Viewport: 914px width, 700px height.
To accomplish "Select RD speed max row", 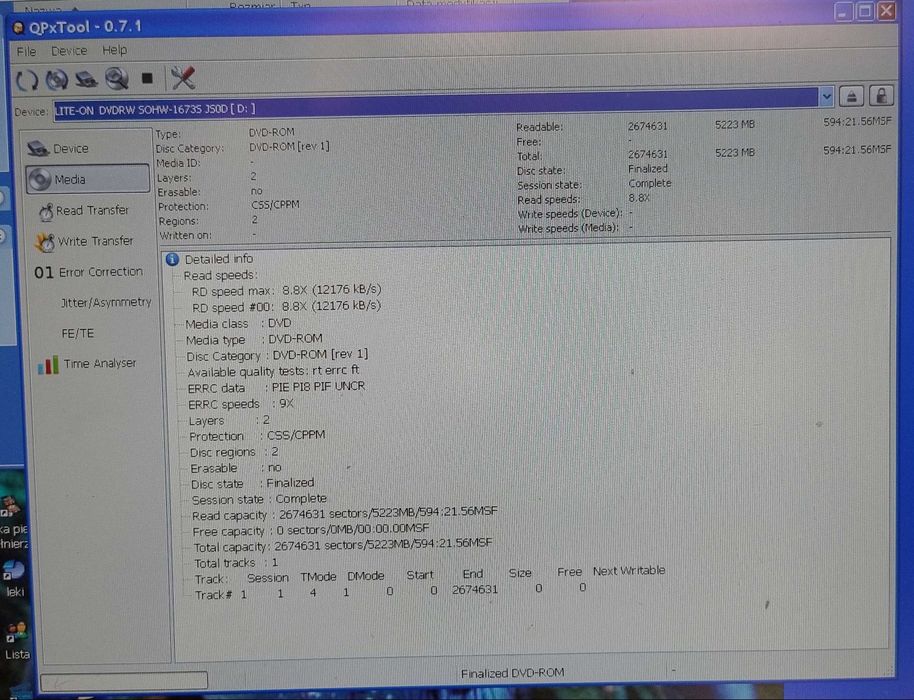I will tap(286, 290).
